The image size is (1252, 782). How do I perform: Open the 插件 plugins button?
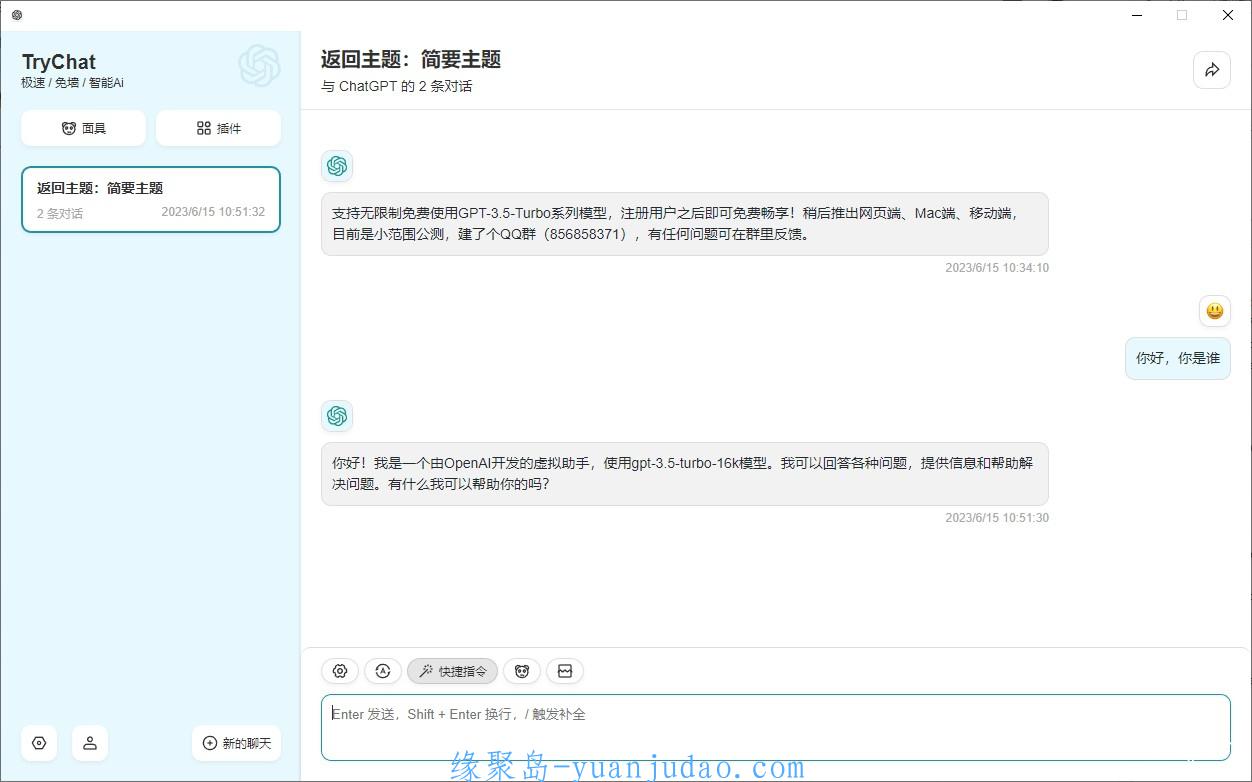pos(218,128)
